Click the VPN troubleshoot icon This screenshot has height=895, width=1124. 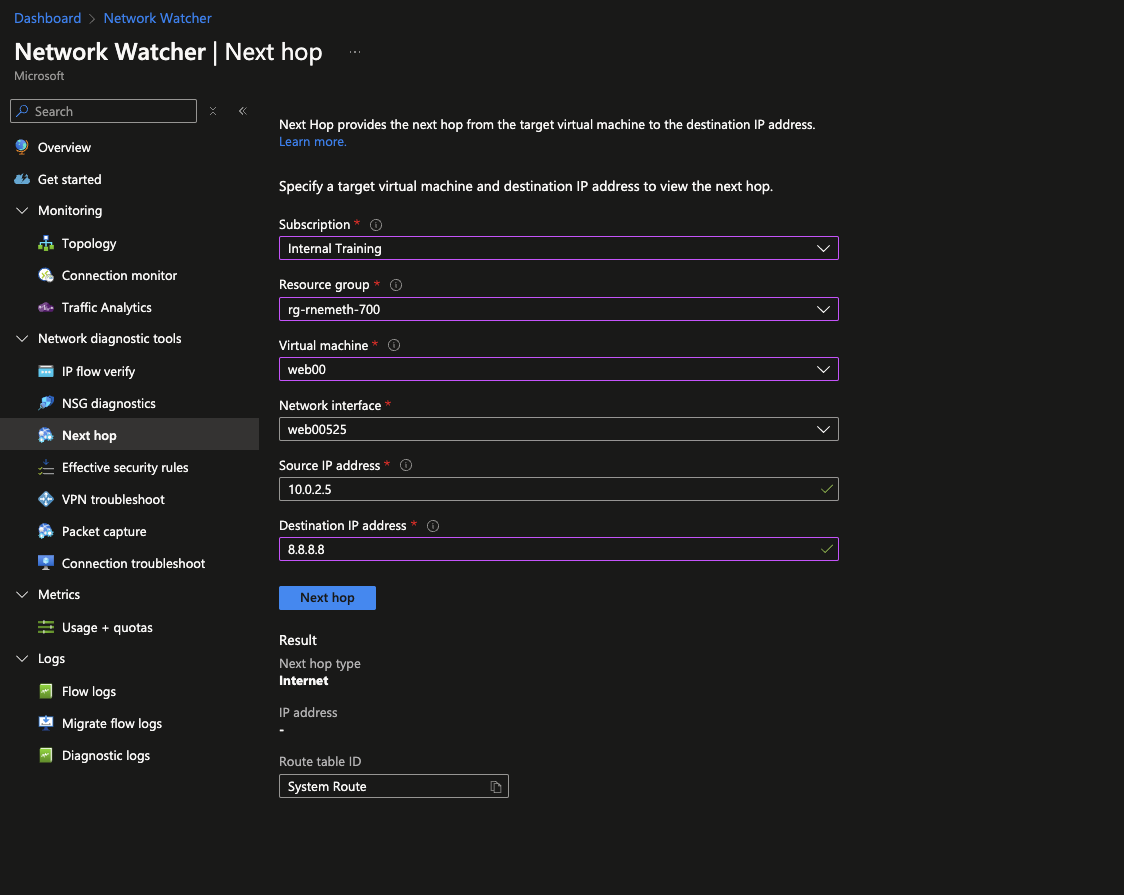(x=46, y=500)
